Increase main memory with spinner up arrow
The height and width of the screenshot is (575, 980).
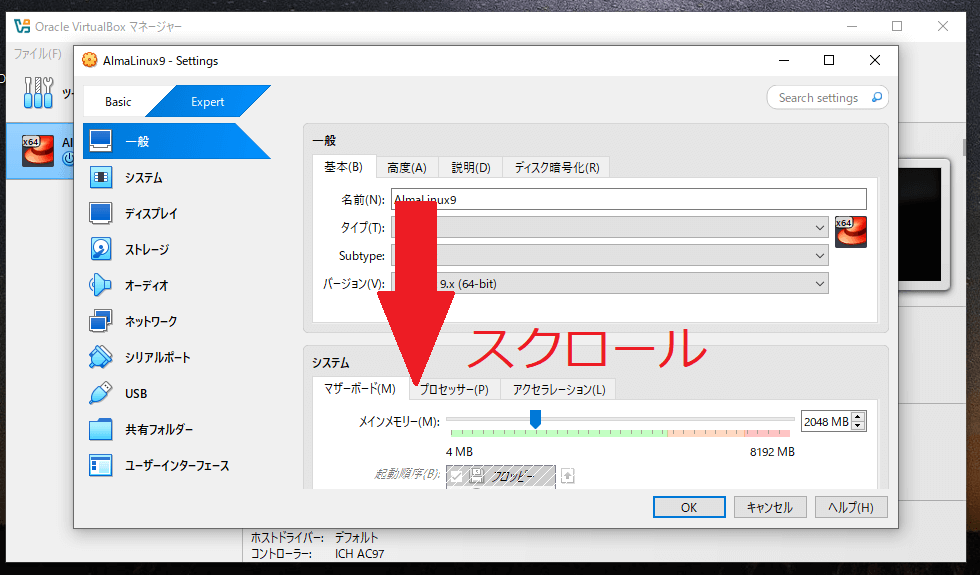click(x=858, y=417)
